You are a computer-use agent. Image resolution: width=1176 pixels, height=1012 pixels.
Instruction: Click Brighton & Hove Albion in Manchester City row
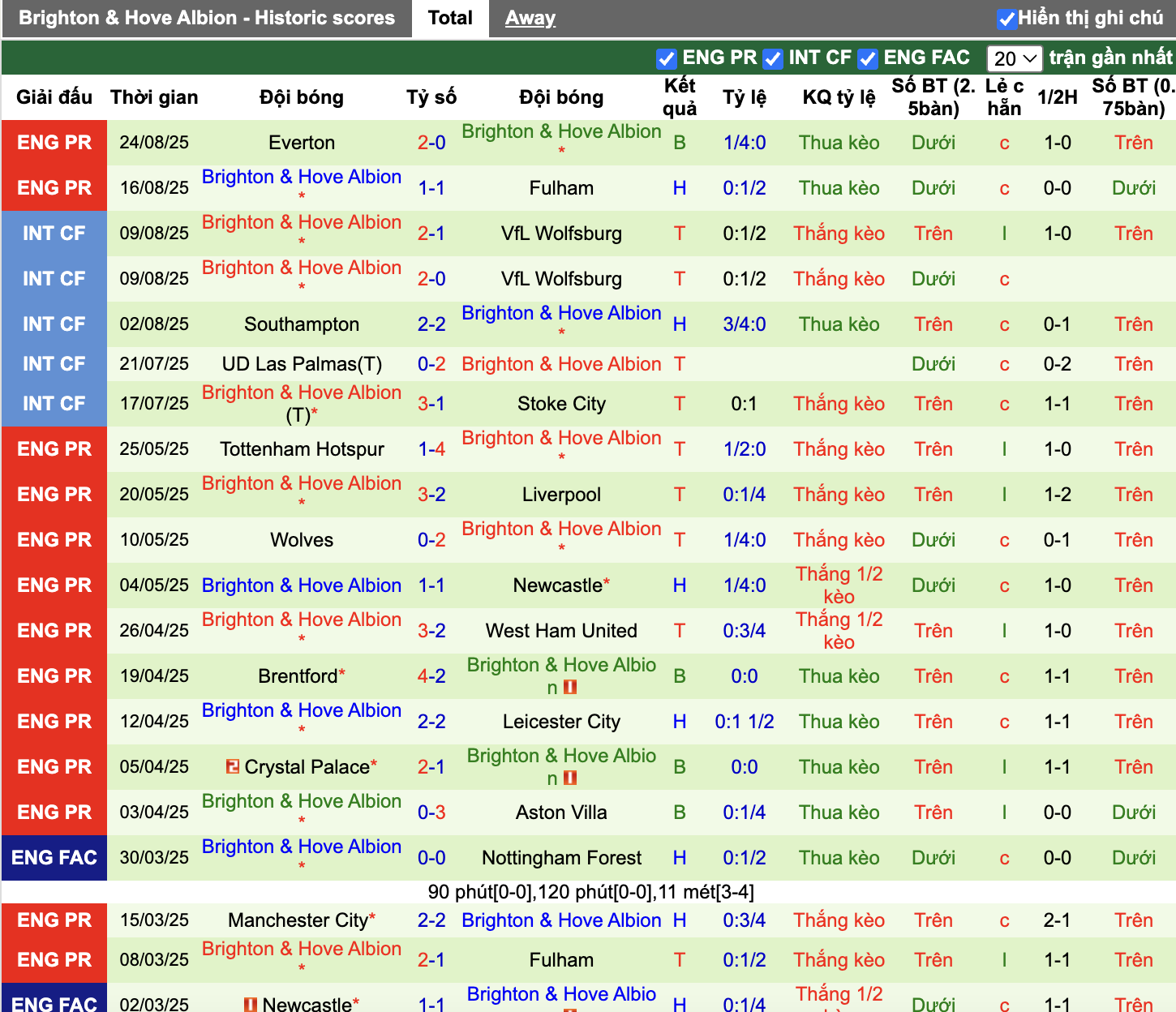[x=561, y=920]
